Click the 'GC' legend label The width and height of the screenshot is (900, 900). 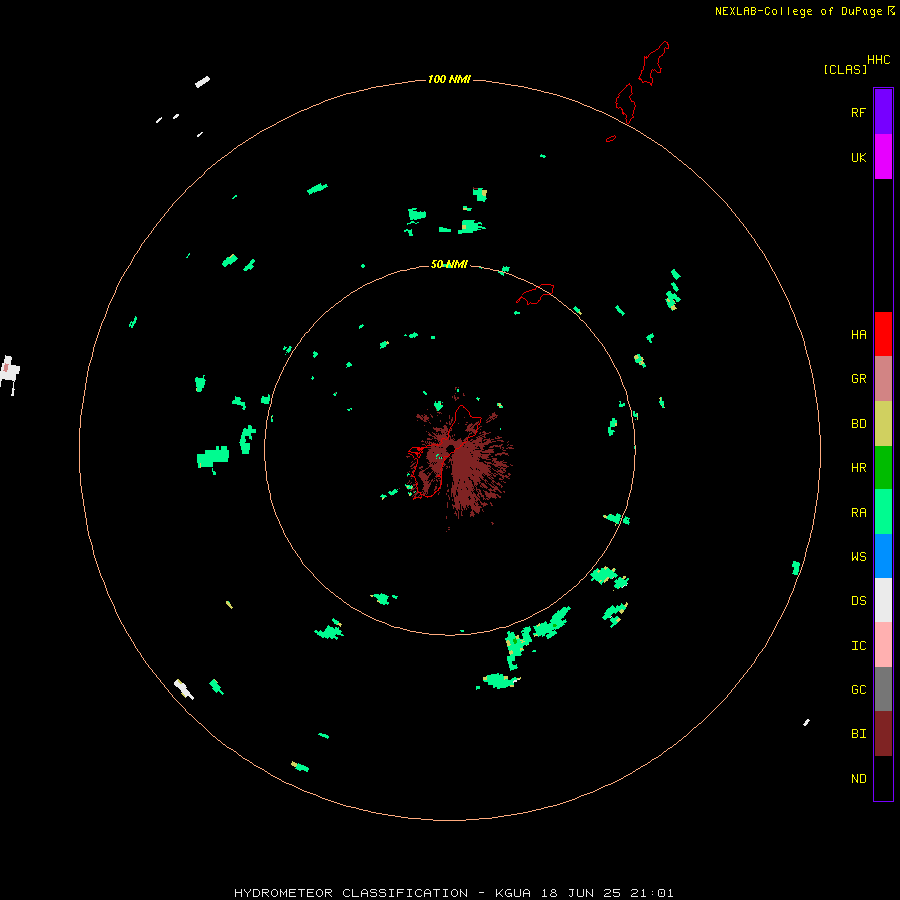click(x=858, y=689)
